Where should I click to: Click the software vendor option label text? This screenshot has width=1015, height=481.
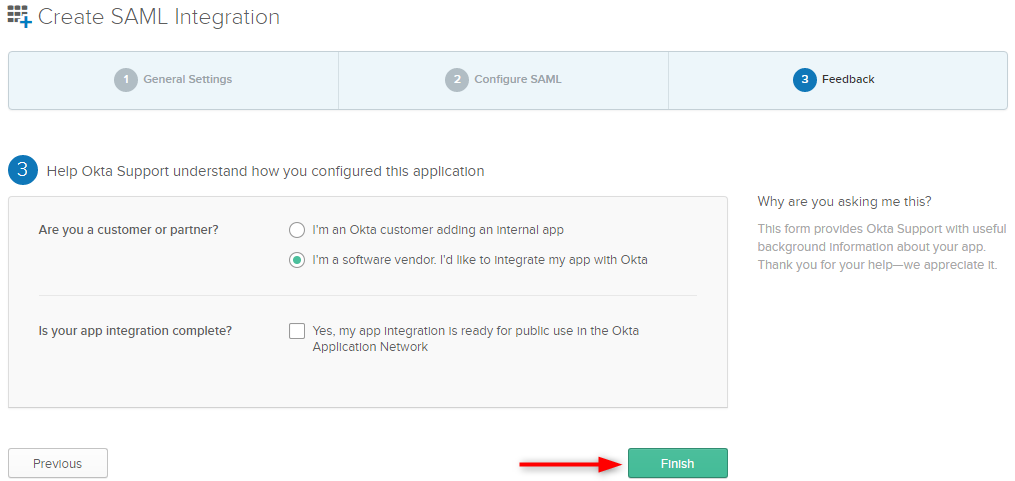(x=480, y=260)
